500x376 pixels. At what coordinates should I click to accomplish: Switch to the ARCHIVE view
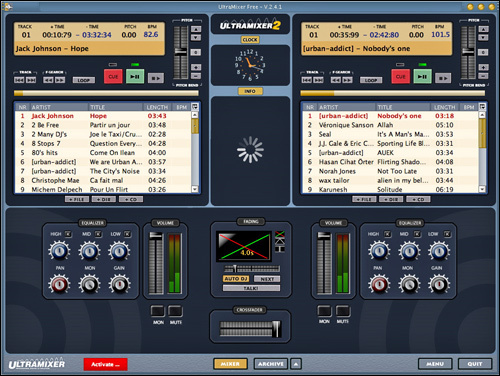pos(271,364)
